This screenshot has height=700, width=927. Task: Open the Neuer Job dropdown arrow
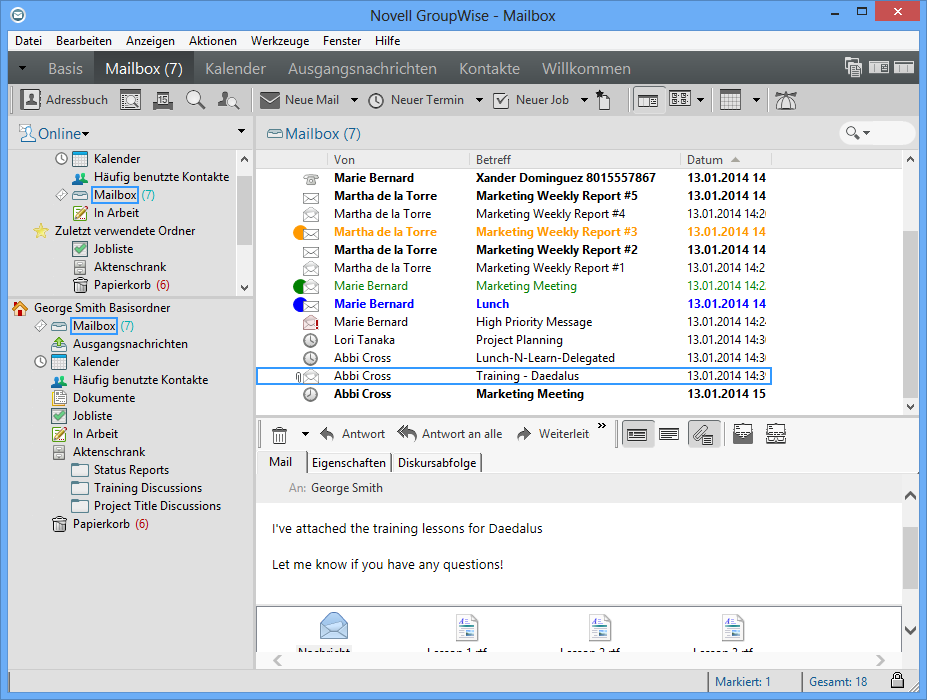584,100
